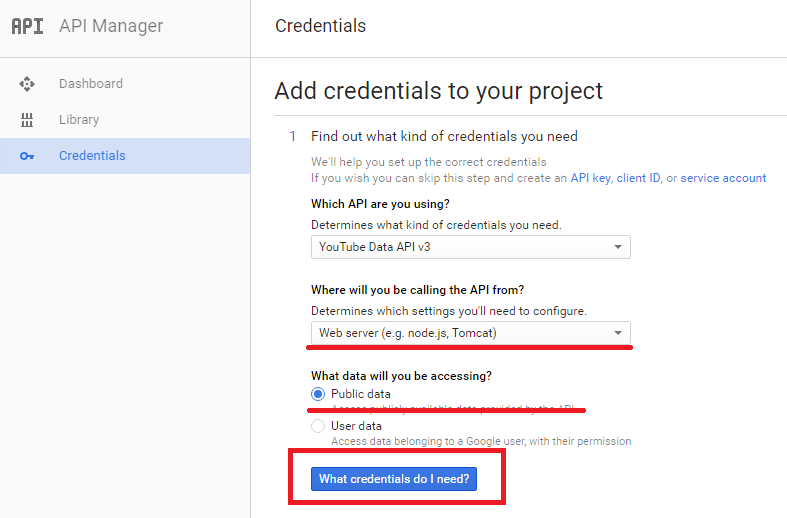Screen dimensions: 787x518
Task: Click the What credentials do I need? button
Action: click(x=394, y=479)
